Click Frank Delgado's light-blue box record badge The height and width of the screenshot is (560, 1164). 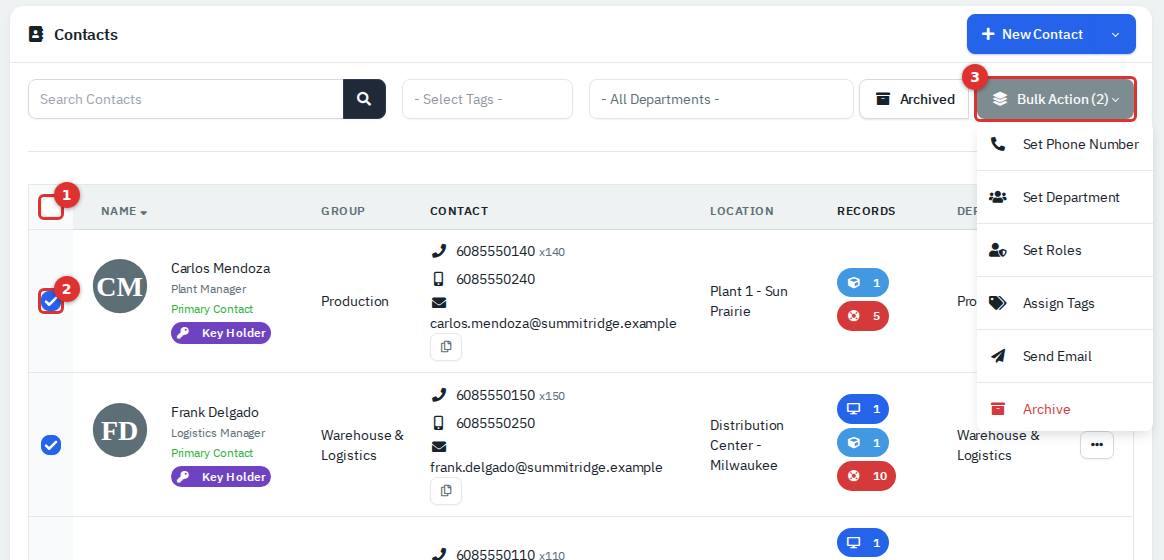[863, 443]
